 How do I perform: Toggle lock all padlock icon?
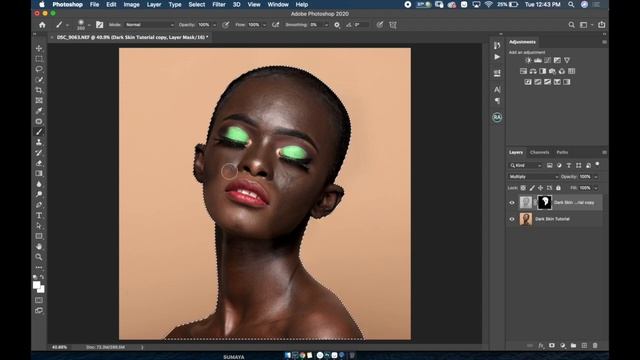558,188
